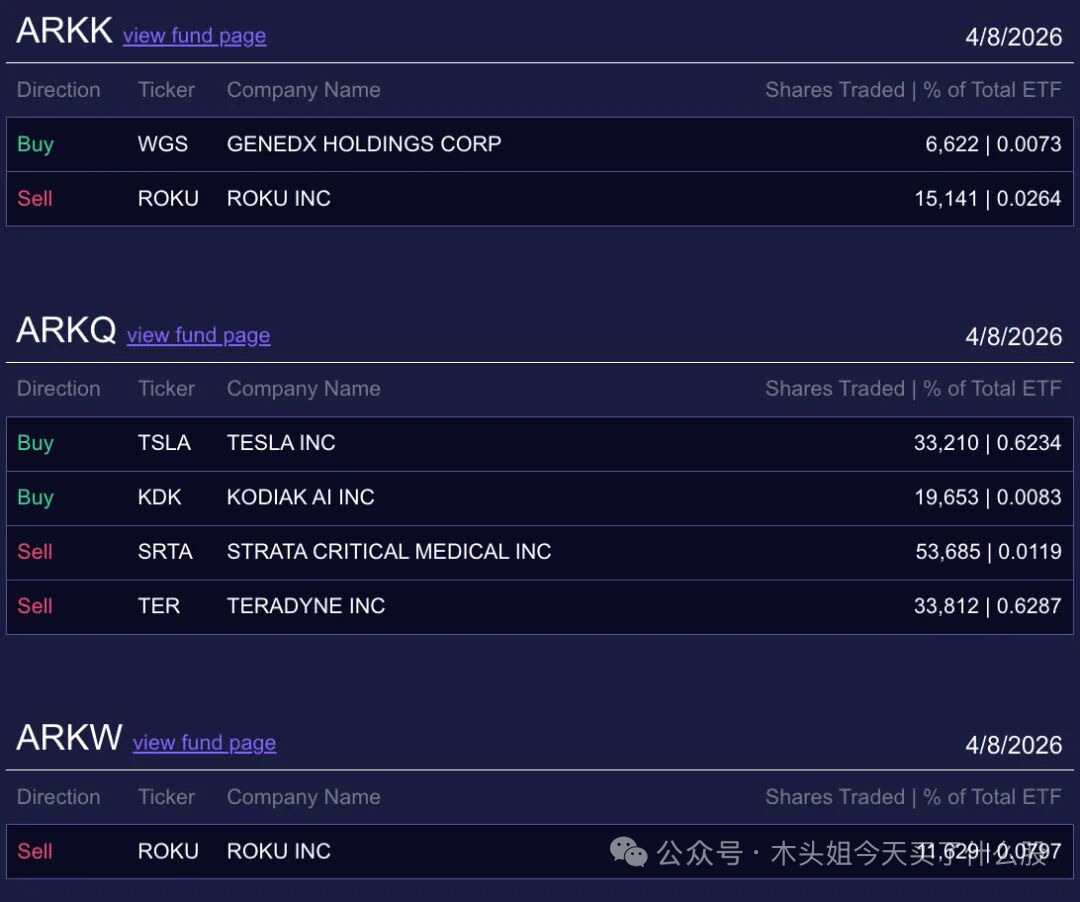Select the TSLA ticker cell
Image resolution: width=1080 pixels, height=902 pixels.
click(164, 442)
